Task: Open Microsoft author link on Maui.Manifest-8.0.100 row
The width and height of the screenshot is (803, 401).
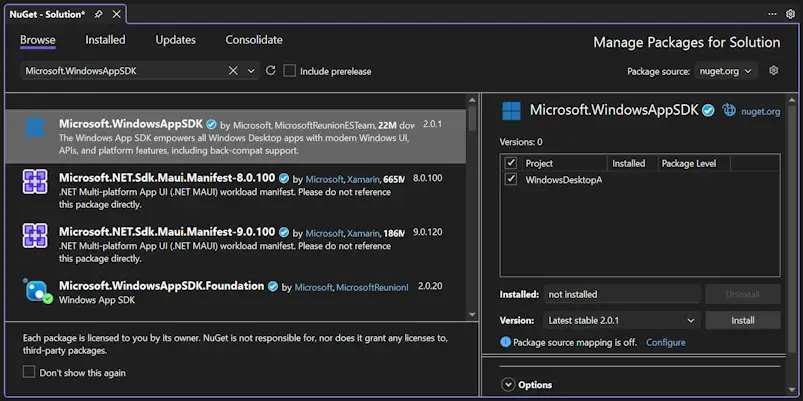Action: coord(324,179)
